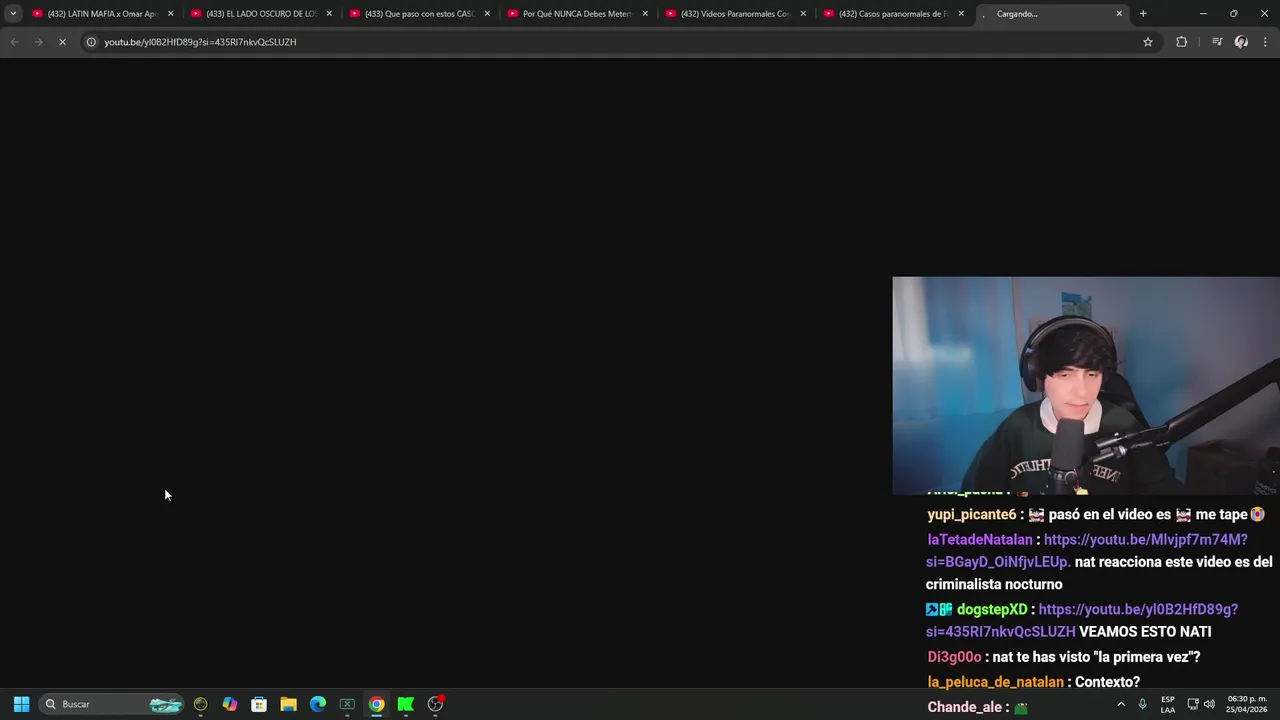Click the Buscar taskbar search box

pyautogui.click(x=112, y=704)
